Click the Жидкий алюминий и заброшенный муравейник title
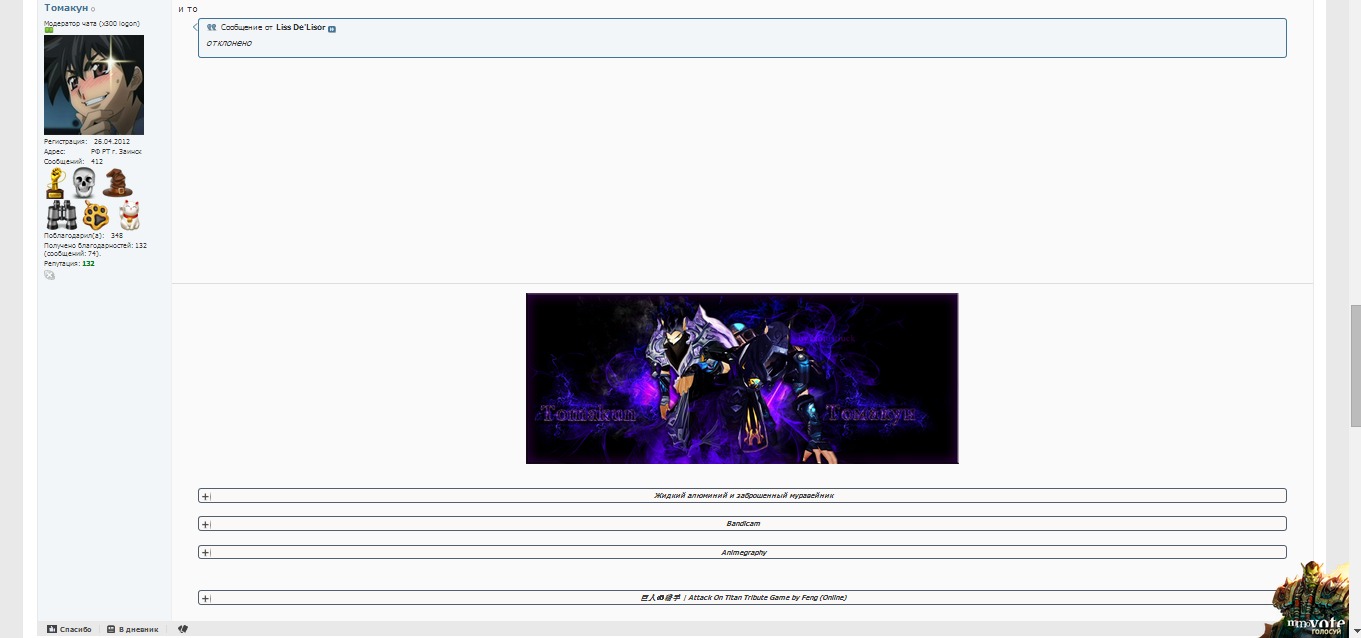The height and width of the screenshot is (638, 1361). [x=743, y=496]
